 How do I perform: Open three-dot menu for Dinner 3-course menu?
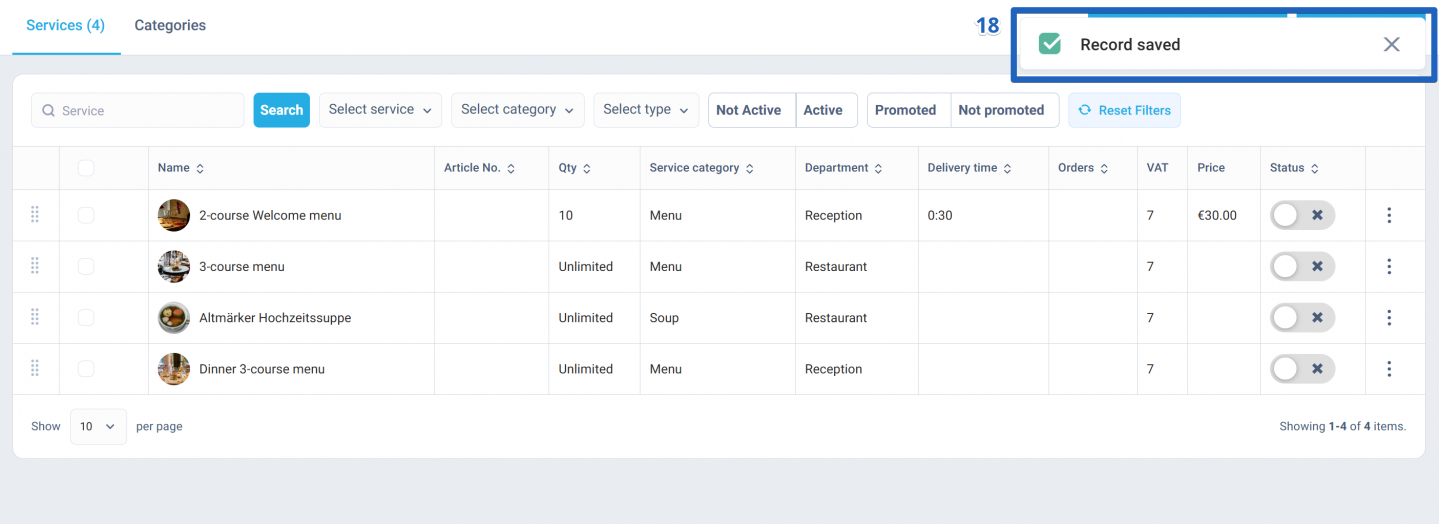[1389, 369]
